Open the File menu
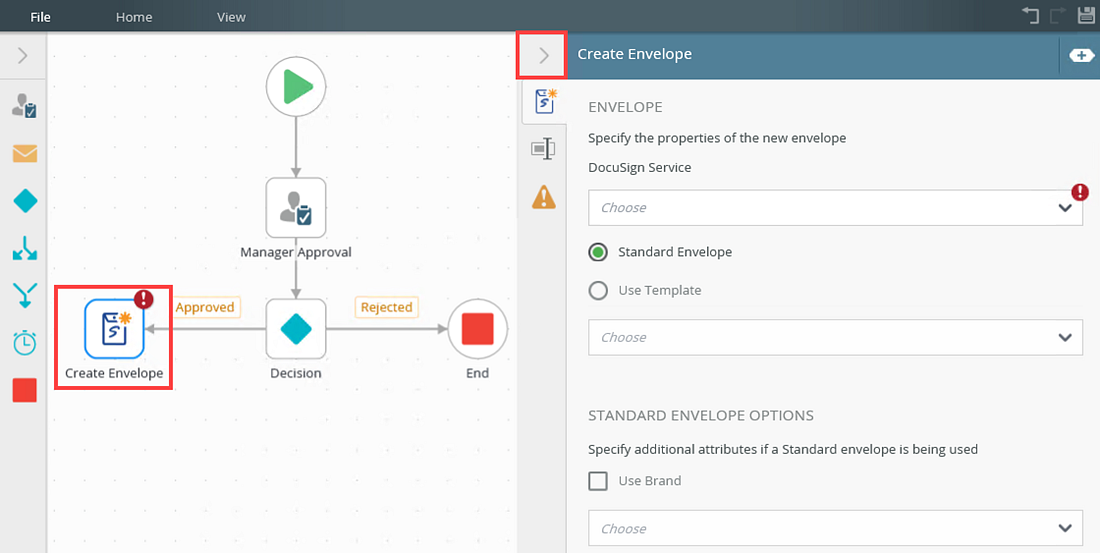 click(41, 17)
